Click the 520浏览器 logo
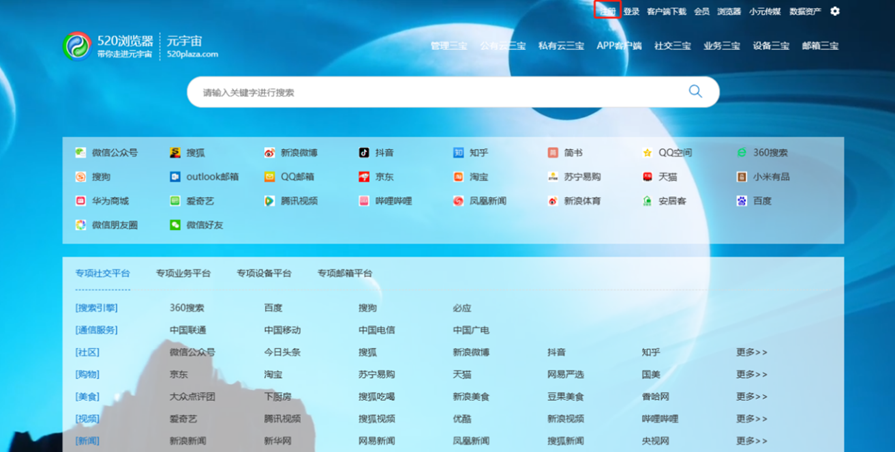895x452 pixels. coord(77,46)
